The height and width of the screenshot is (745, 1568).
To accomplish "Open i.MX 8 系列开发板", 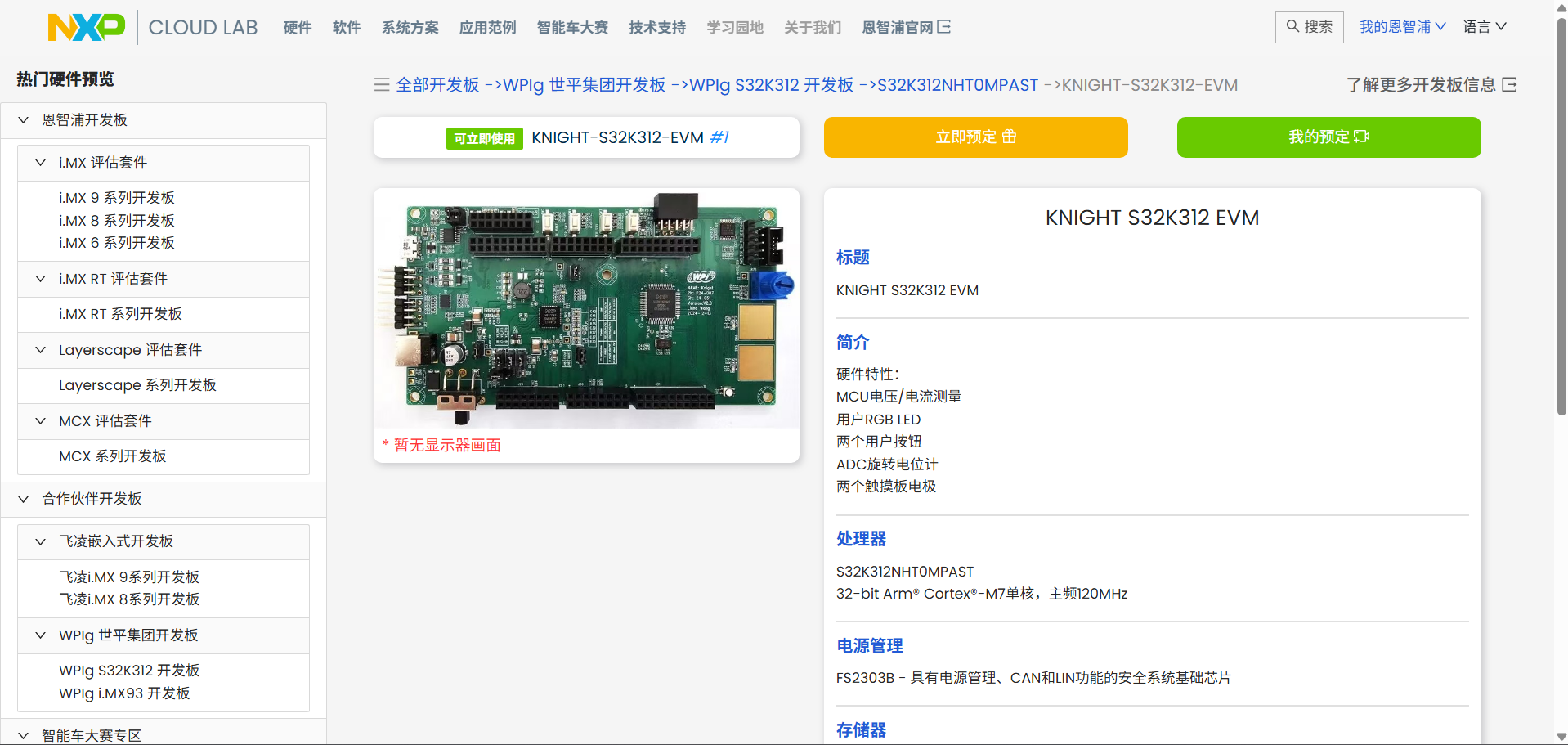I will pyautogui.click(x=117, y=221).
